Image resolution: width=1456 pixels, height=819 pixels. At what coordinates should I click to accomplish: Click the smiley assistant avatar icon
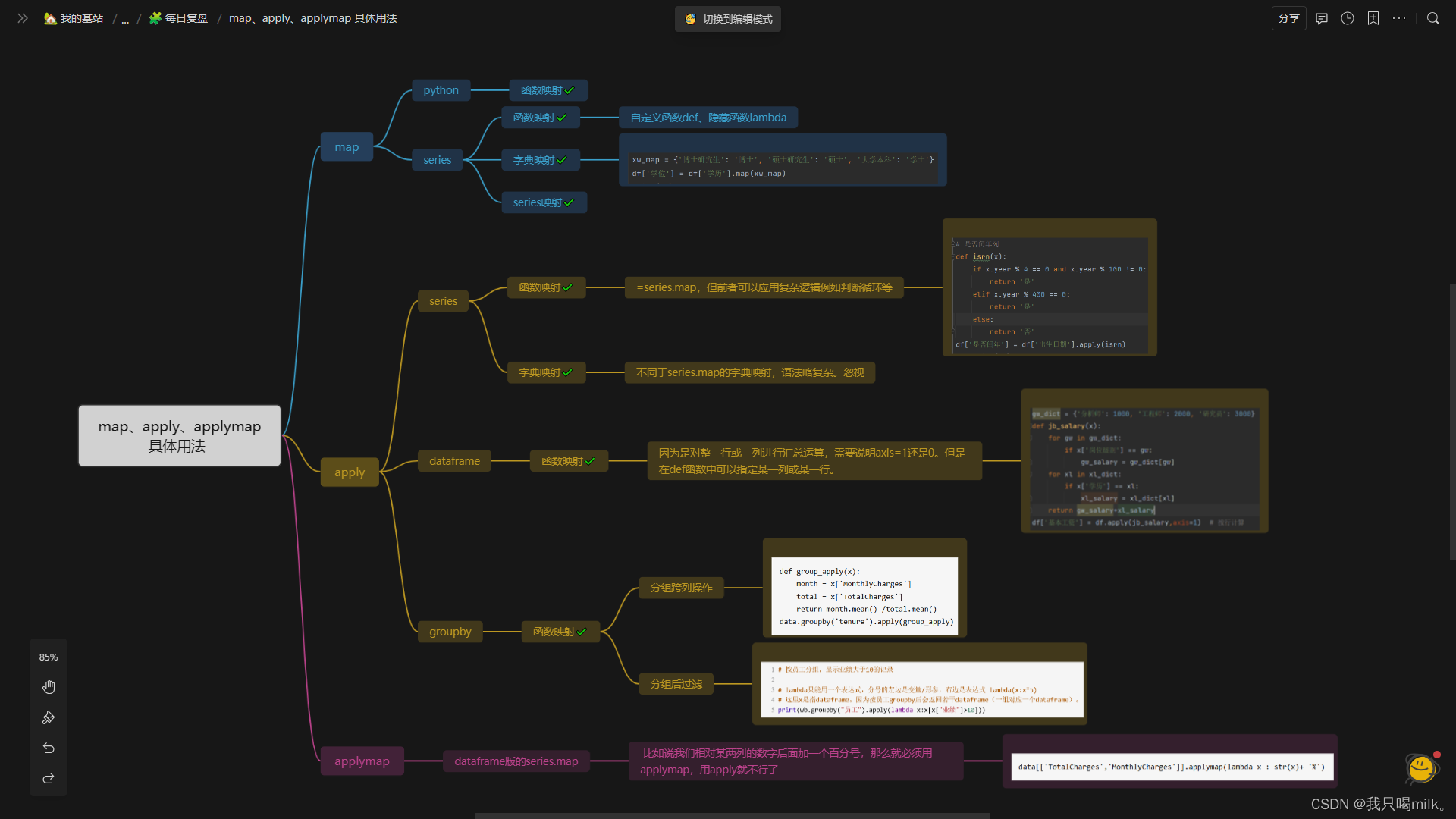(1421, 769)
